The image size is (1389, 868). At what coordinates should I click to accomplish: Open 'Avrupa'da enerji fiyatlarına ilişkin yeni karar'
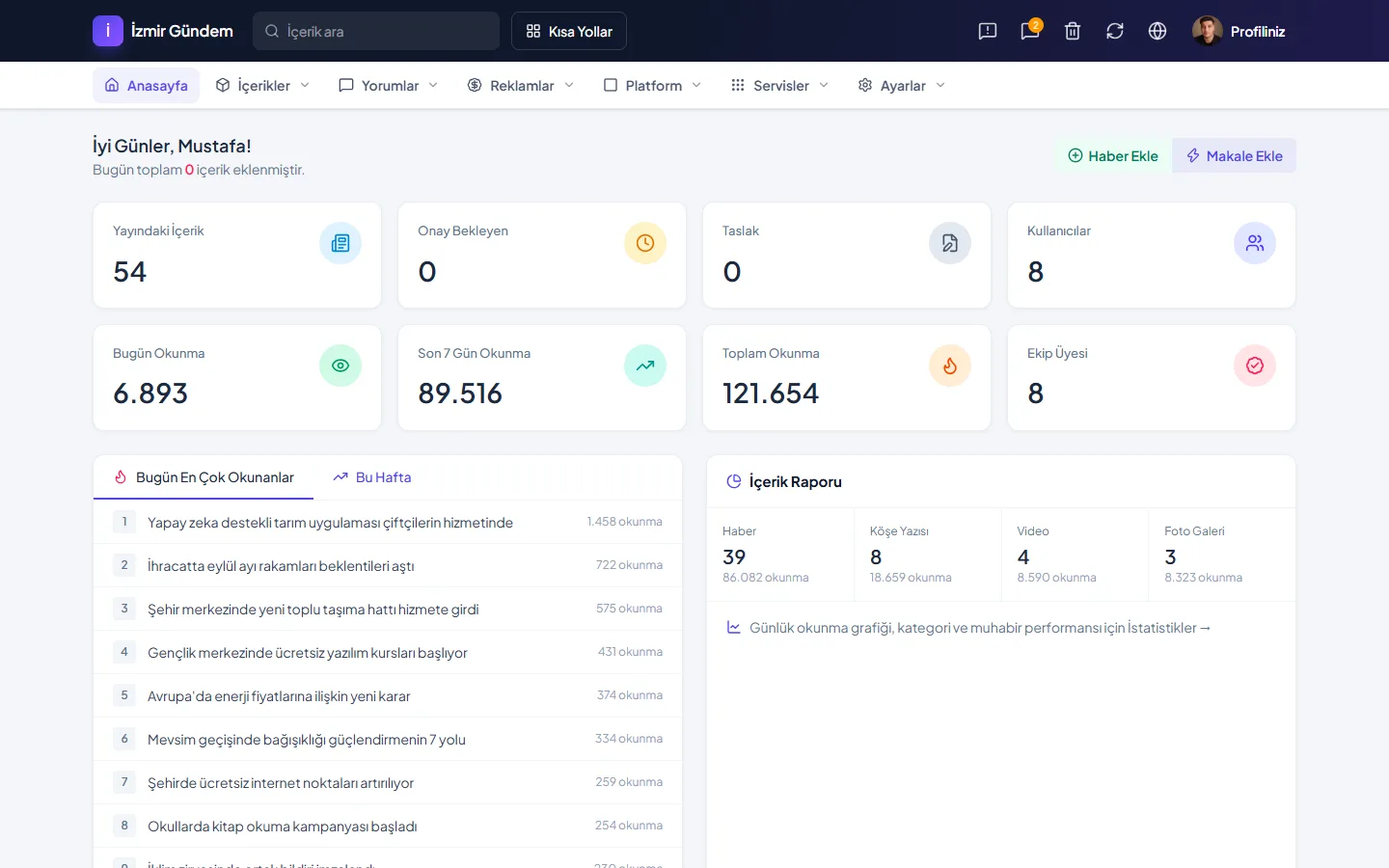(279, 696)
